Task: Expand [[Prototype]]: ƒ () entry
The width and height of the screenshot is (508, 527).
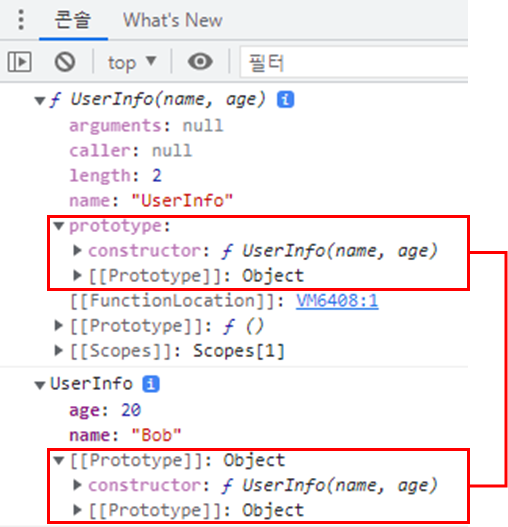Action: tap(58, 325)
